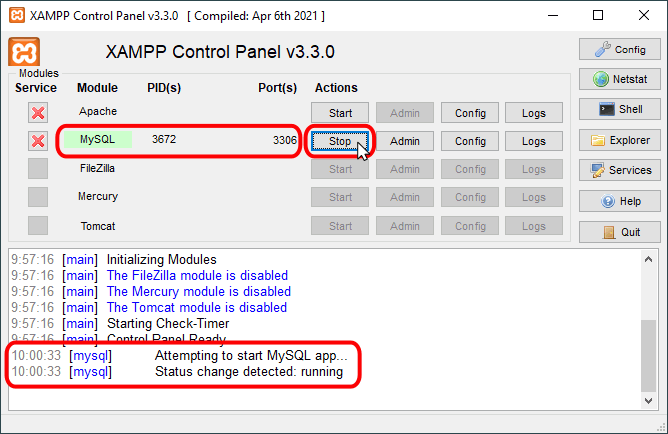The width and height of the screenshot is (668, 434).
Task: Click log line 'Starting Check-Timer'
Action: point(168,324)
